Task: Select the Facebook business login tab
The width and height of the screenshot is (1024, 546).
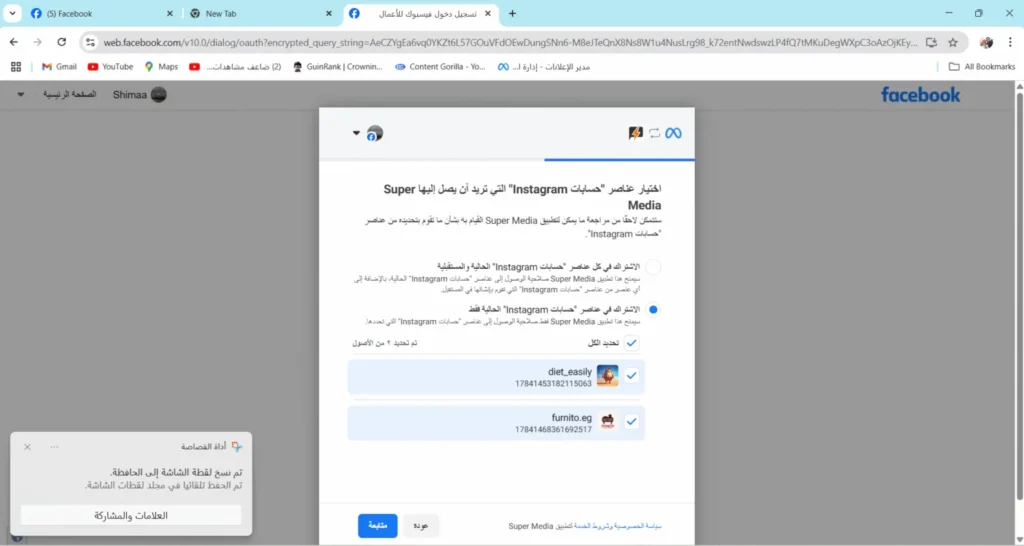Action: [421, 14]
